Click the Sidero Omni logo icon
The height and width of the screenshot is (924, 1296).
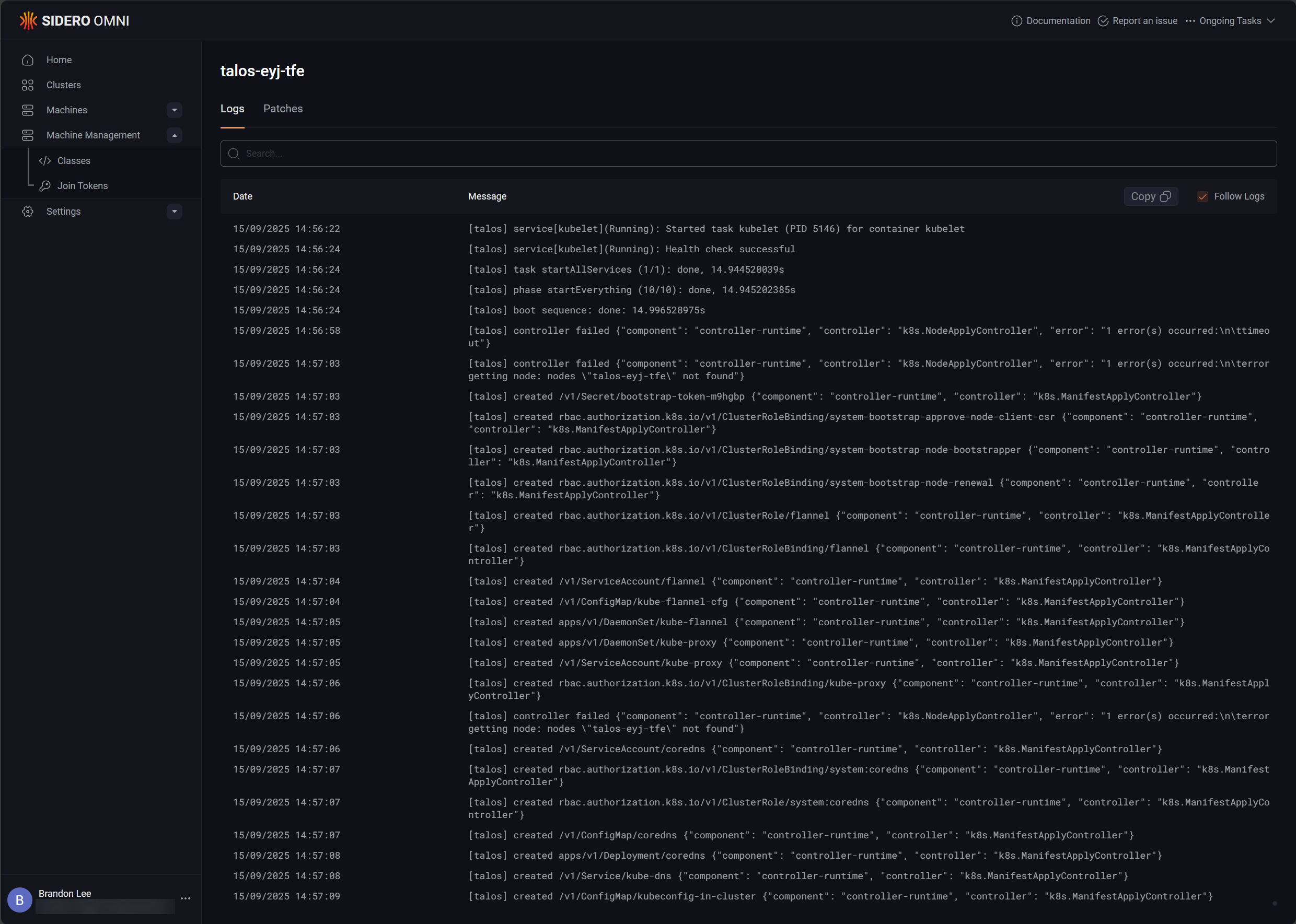[28, 20]
